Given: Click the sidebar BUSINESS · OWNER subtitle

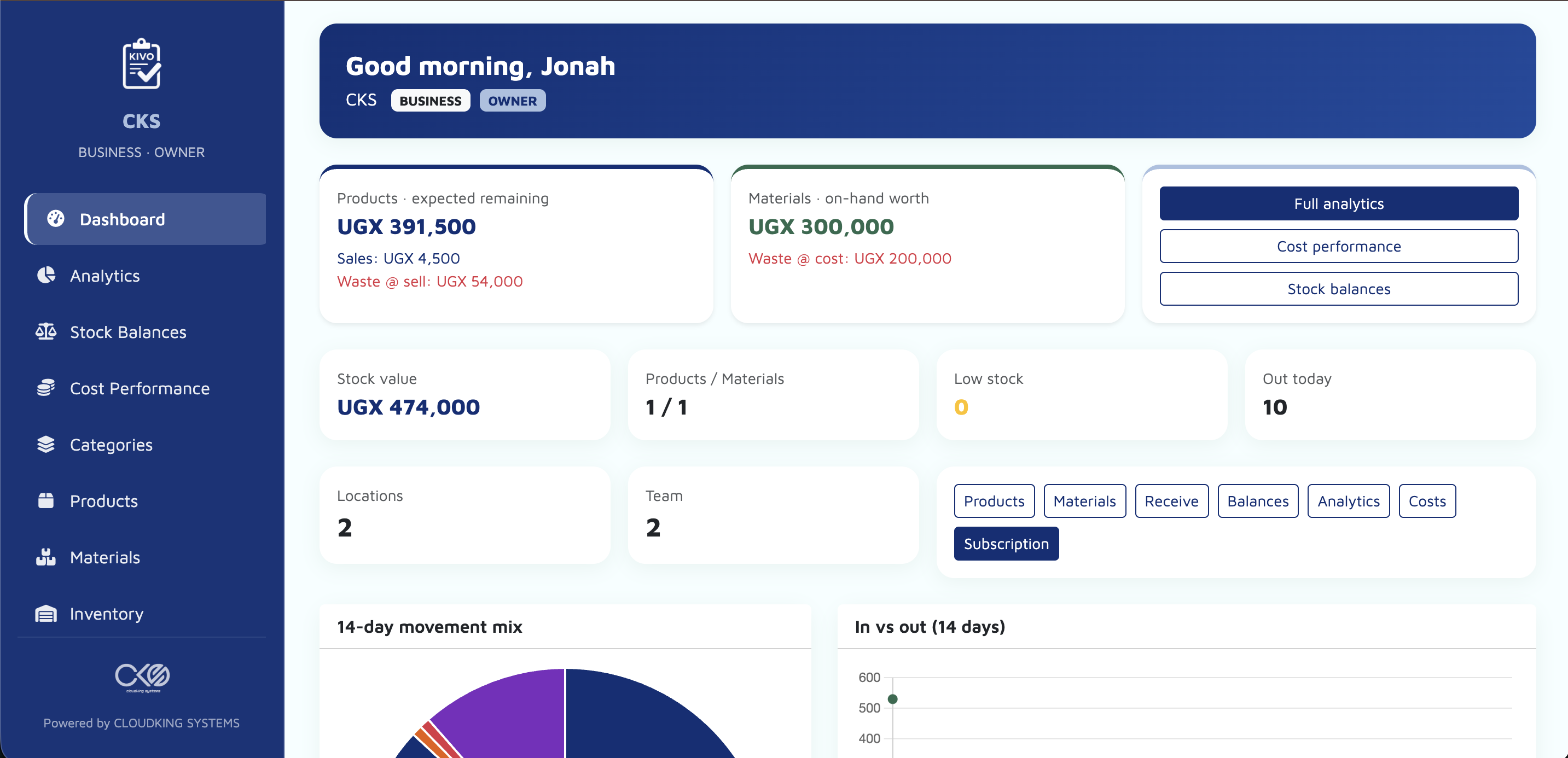Looking at the screenshot, I should coord(141,151).
